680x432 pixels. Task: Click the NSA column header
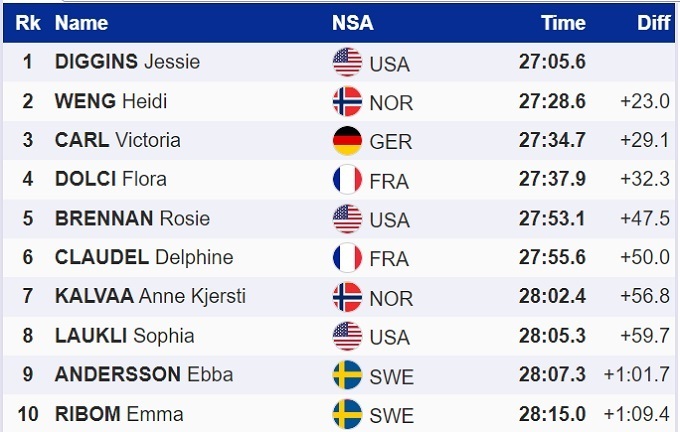coord(352,23)
